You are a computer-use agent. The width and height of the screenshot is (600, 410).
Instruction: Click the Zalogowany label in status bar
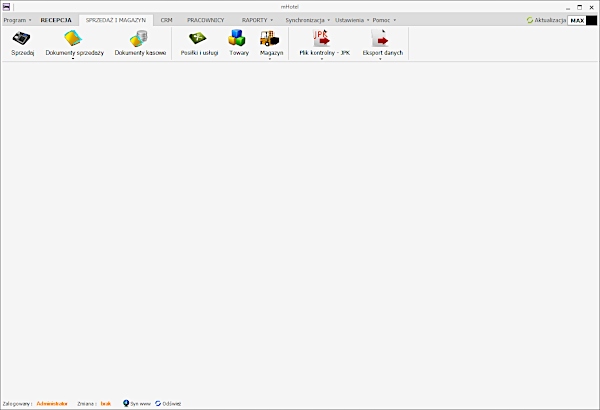(17, 403)
